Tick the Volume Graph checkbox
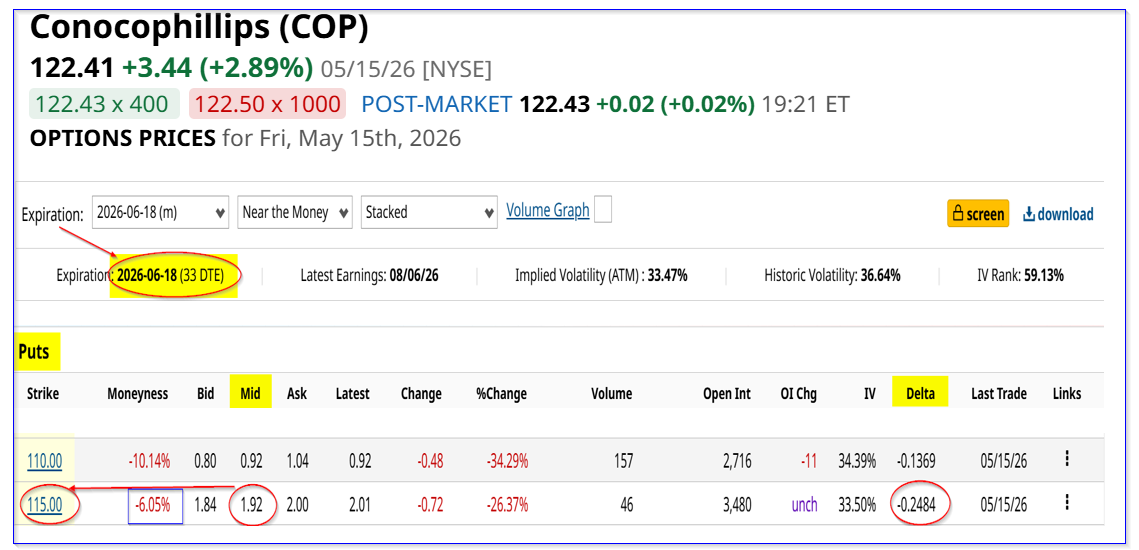Viewport: 1139px width, 550px height. click(603, 210)
